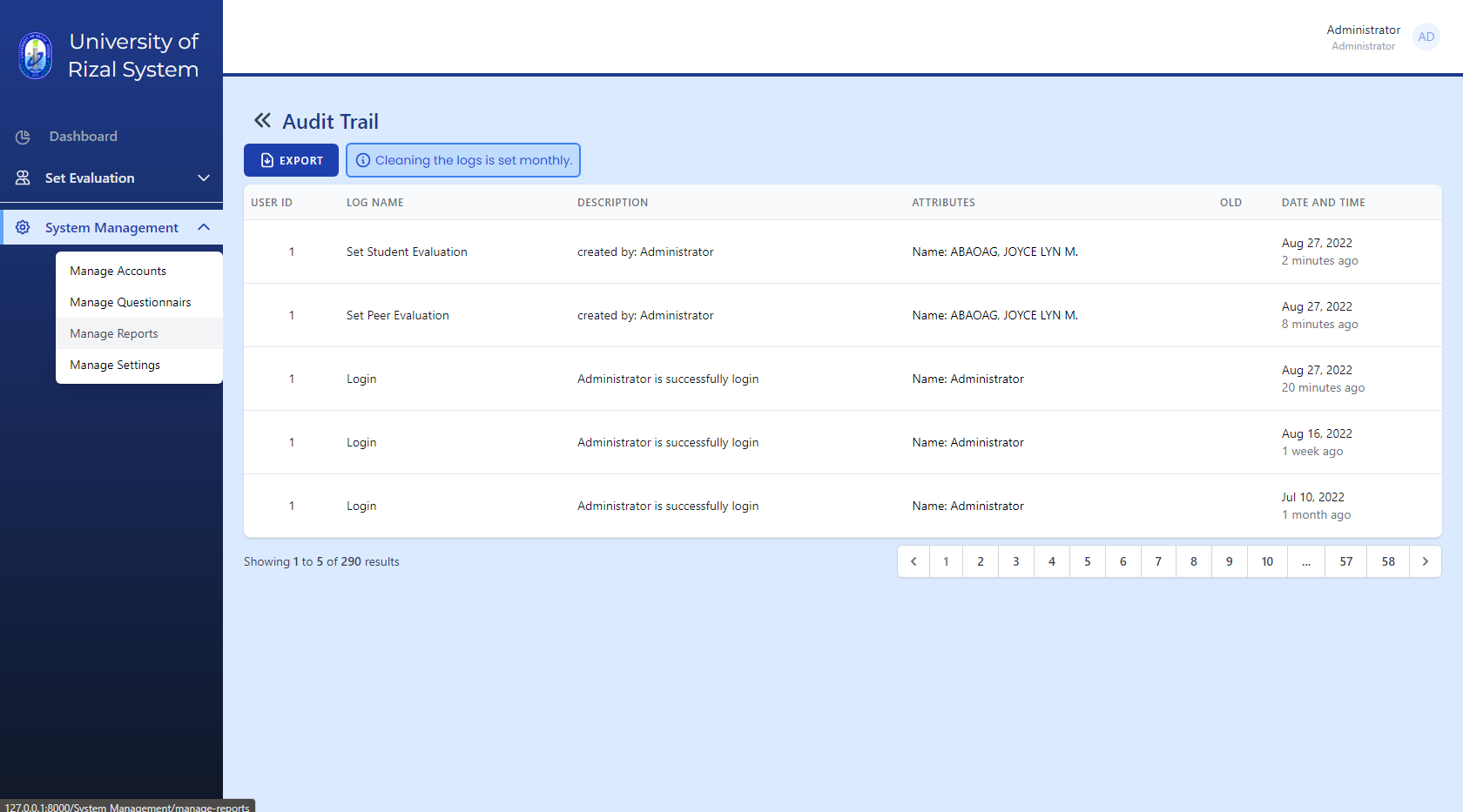1463x812 pixels.
Task: Select the Set Evaluation users icon
Action: pos(21,178)
